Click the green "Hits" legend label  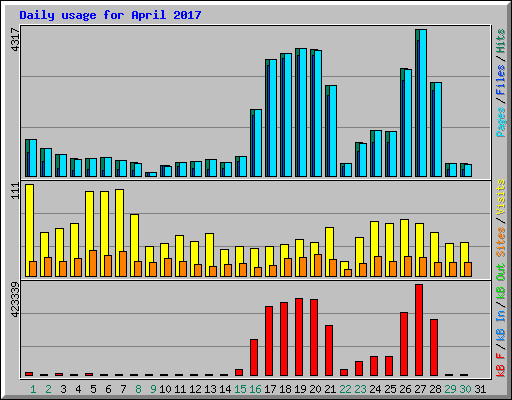point(501,41)
